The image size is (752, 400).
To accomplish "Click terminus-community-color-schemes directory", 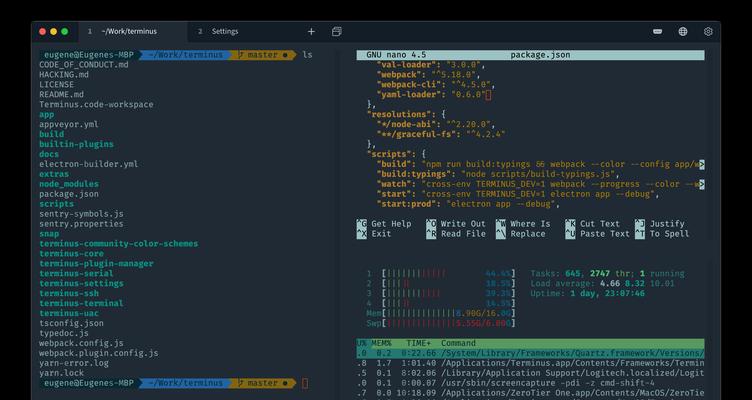I will pyautogui.click(x=118, y=244).
